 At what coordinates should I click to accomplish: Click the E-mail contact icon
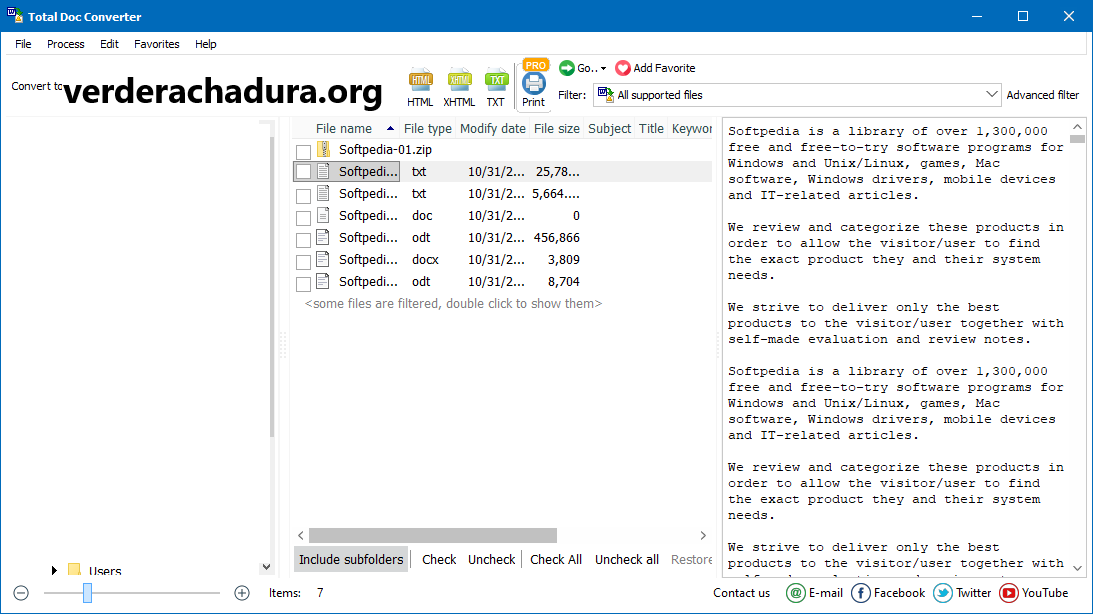click(795, 592)
